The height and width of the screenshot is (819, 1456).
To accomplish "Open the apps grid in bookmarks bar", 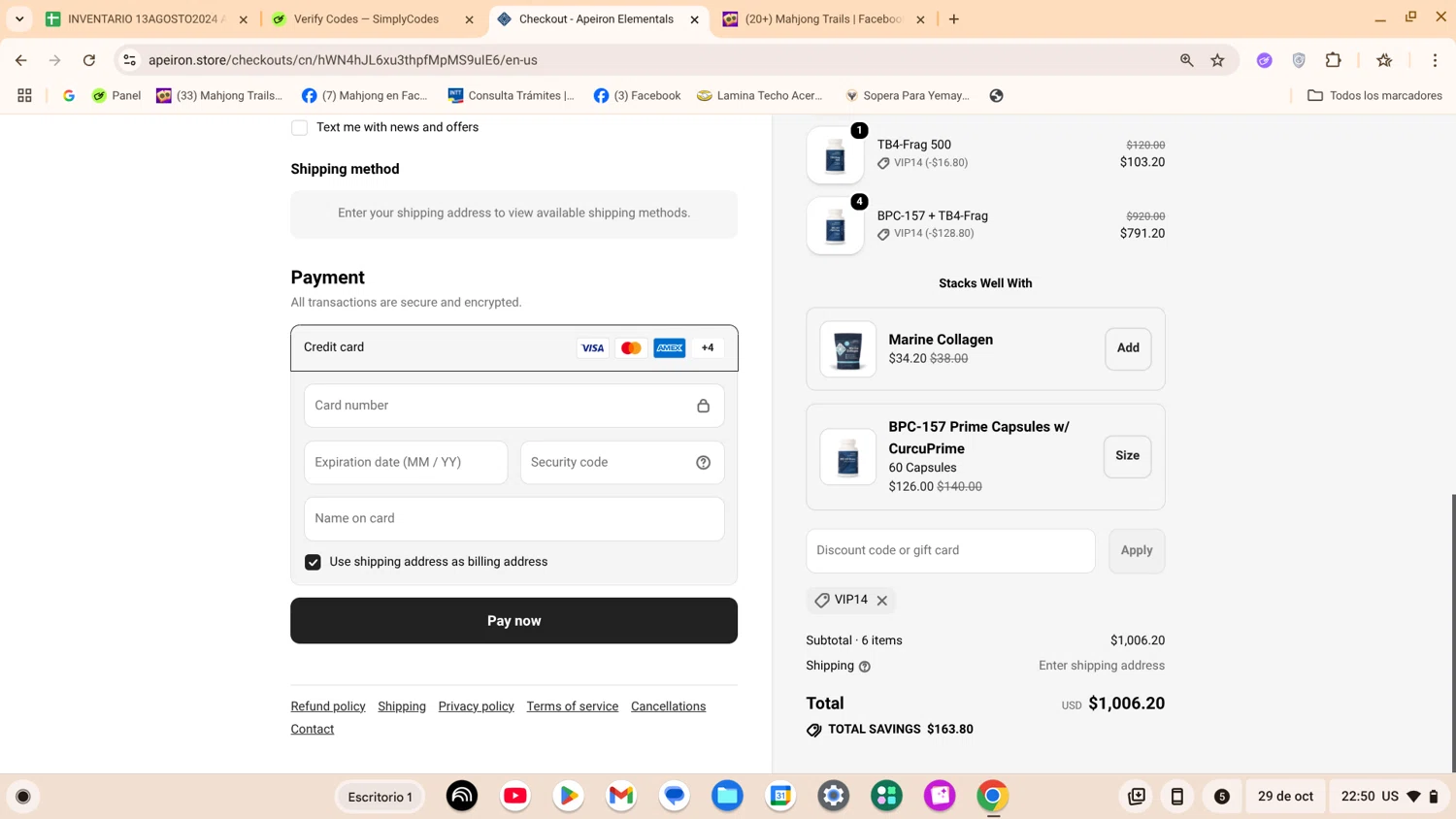I will click(x=24, y=95).
